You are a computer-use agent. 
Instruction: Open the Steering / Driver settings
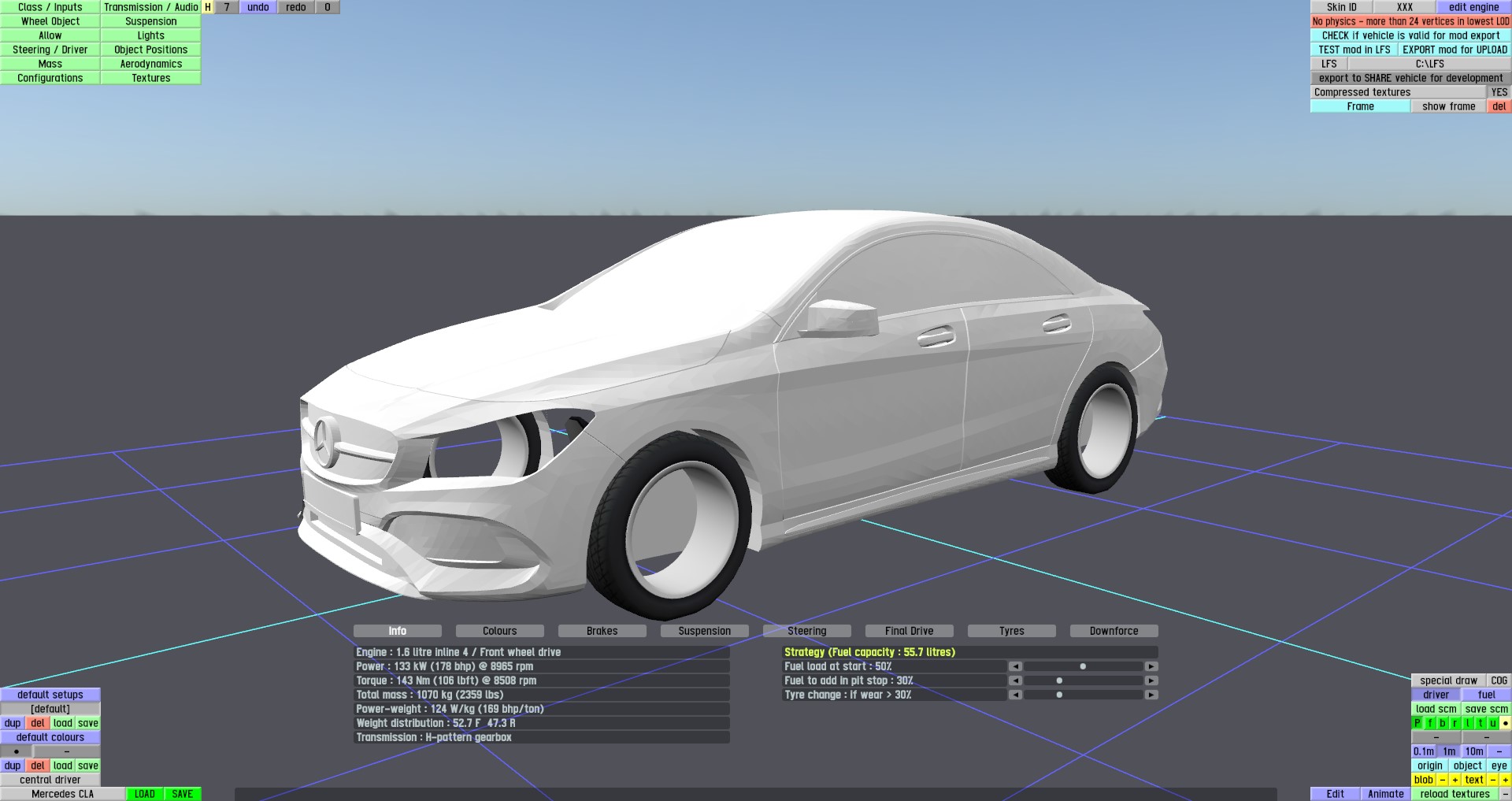(x=50, y=50)
